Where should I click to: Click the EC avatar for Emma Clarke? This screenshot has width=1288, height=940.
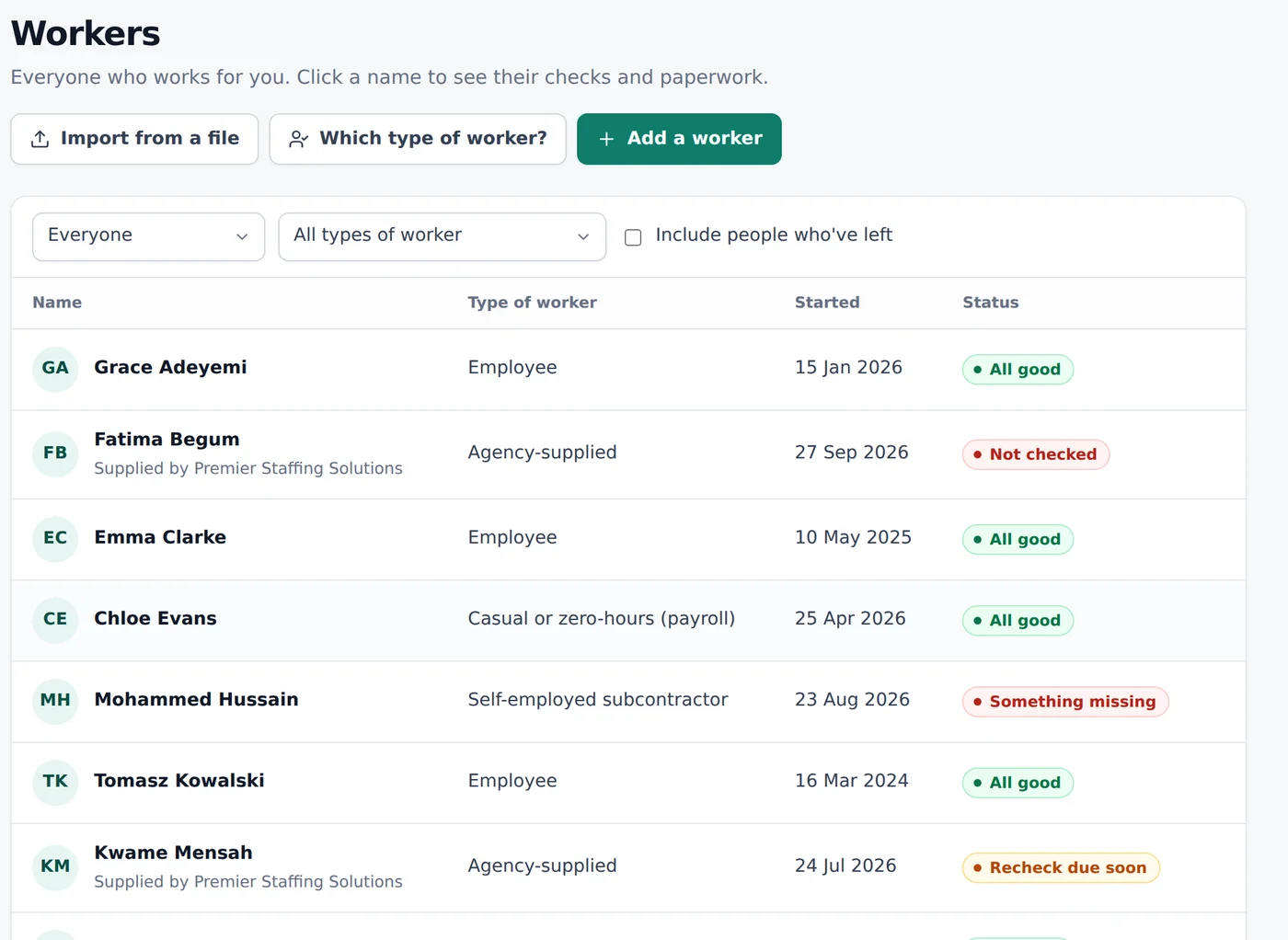click(55, 538)
